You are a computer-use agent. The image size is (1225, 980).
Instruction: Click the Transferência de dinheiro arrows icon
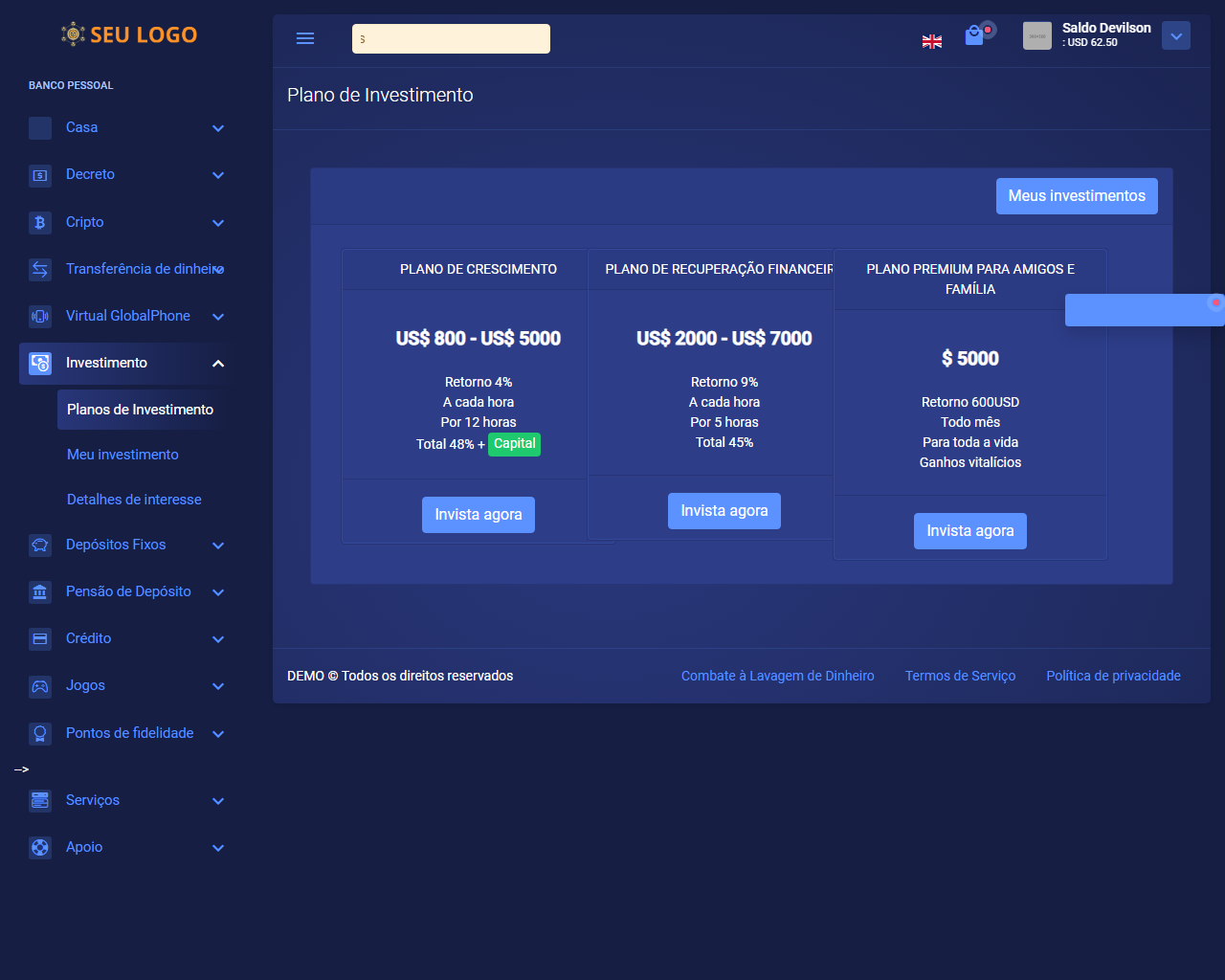click(x=40, y=269)
